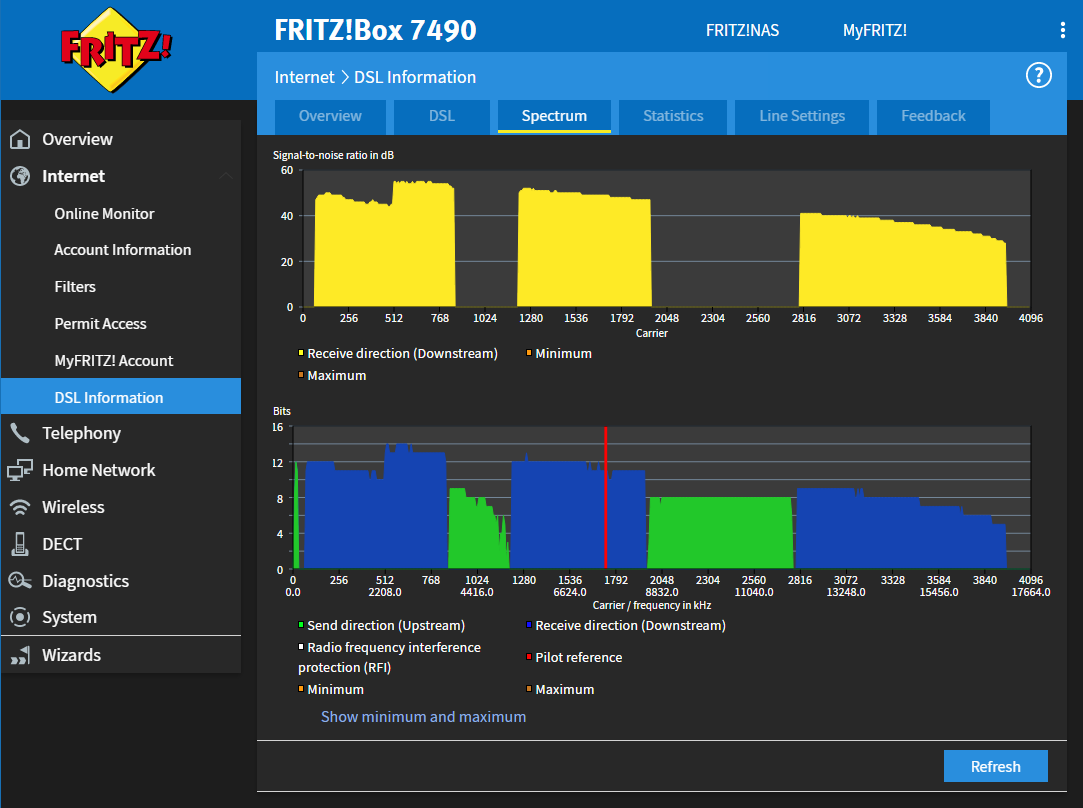Click the Telephony phone icon
The width and height of the screenshot is (1083, 808).
tap(20, 433)
